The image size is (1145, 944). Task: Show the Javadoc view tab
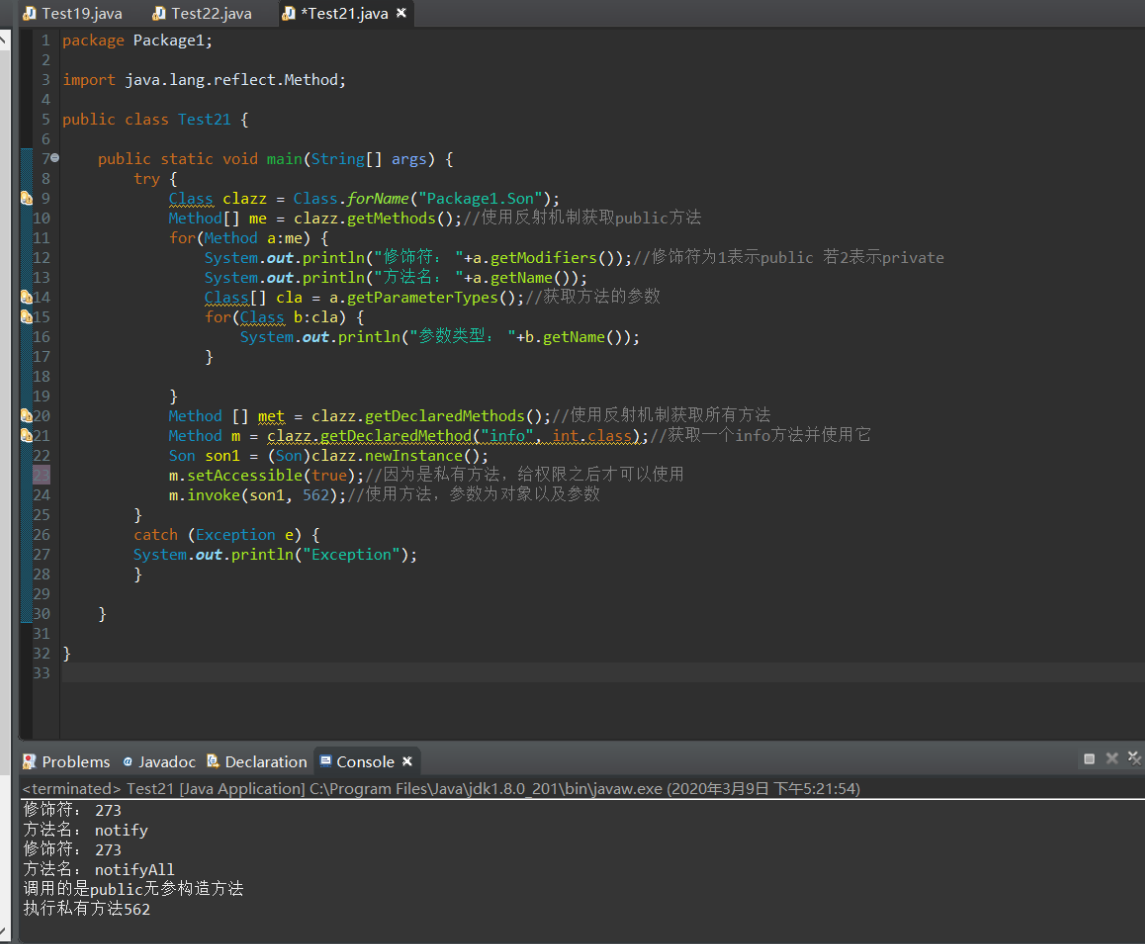166,762
